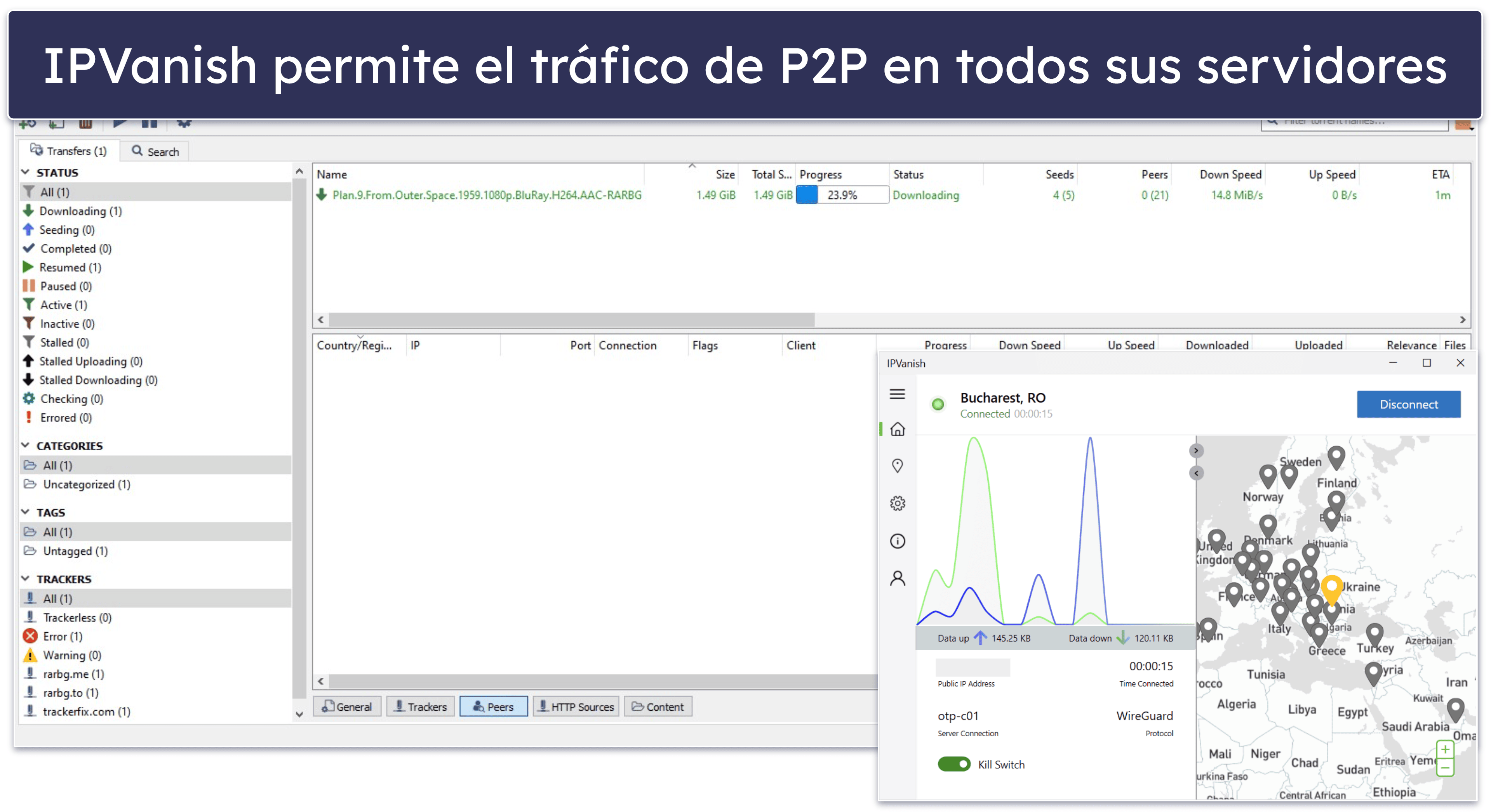The height and width of the screenshot is (812, 1491).
Task: Select the Plan.9.From.Outer.Space torrent row
Action: tap(891, 196)
